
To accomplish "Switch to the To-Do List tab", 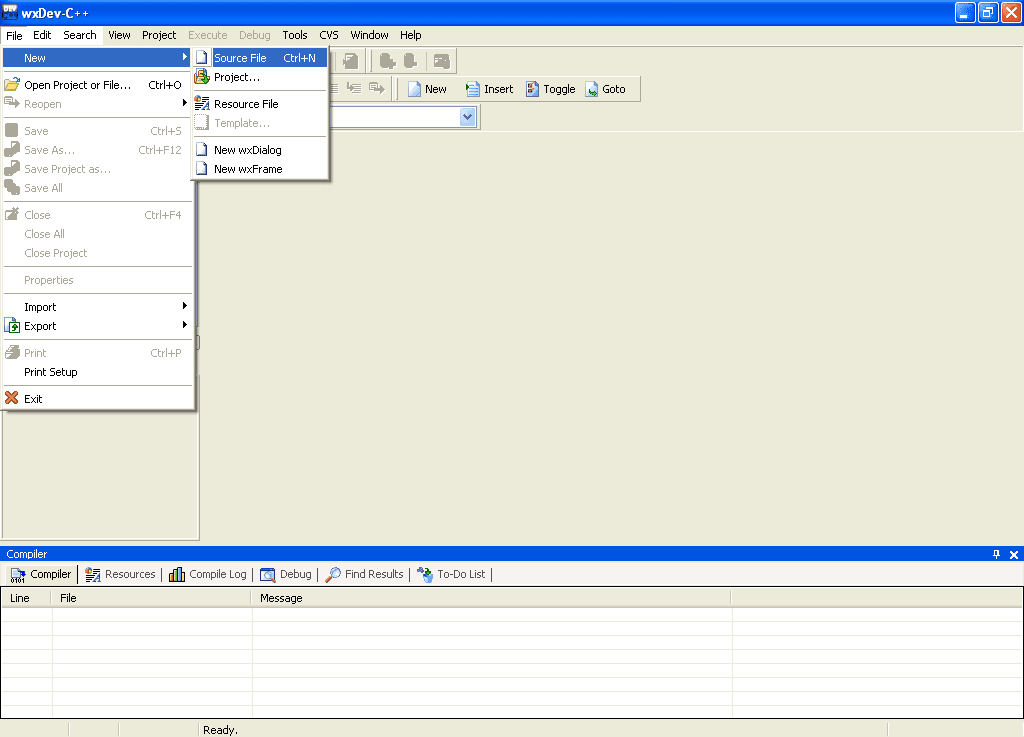I will click(x=451, y=574).
